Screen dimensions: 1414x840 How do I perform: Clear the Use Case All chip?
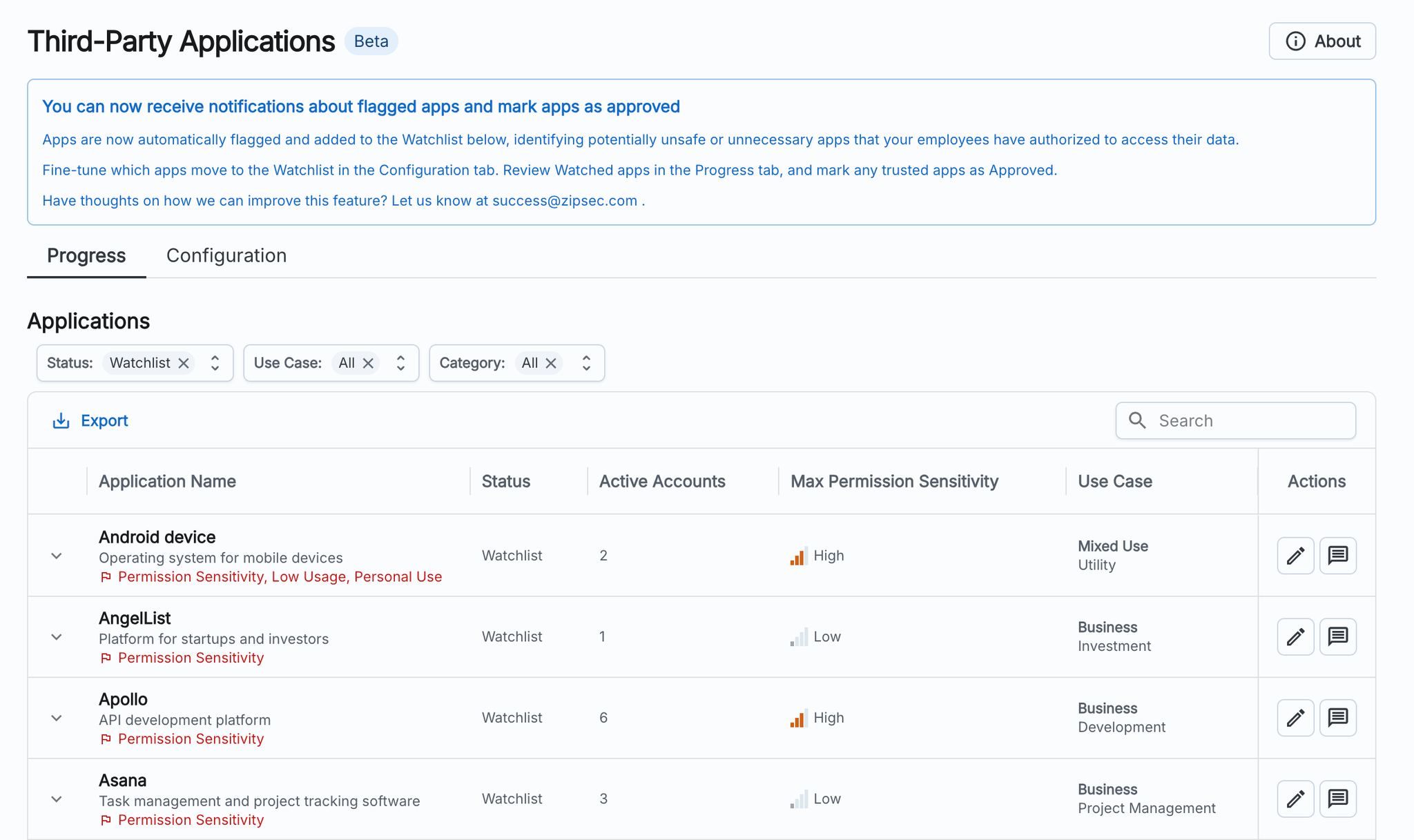coord(368,363)
